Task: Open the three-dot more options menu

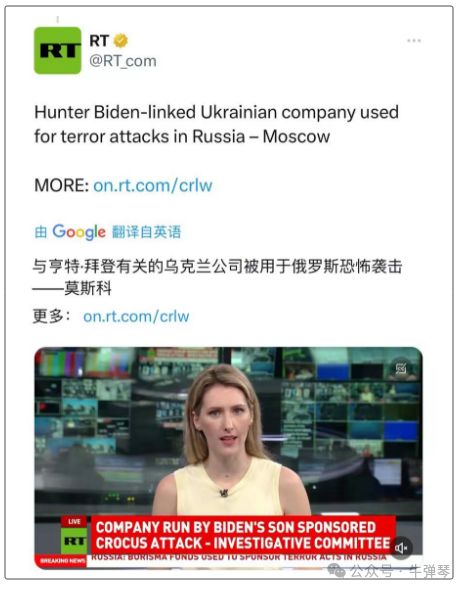Action: 414,41
